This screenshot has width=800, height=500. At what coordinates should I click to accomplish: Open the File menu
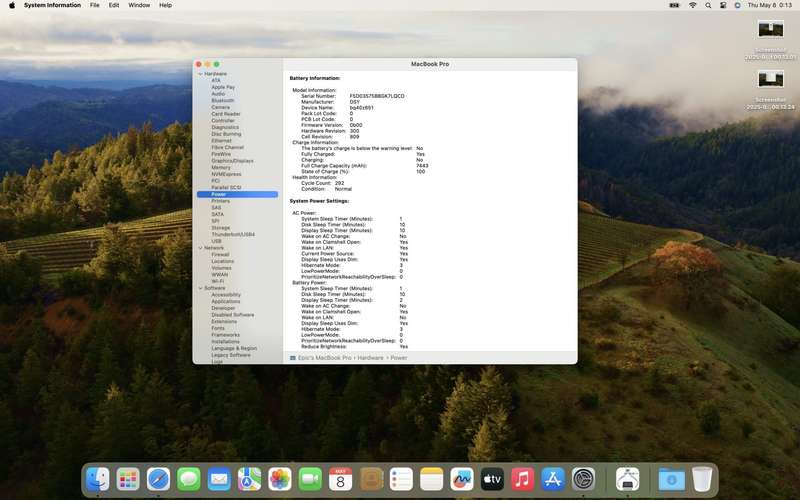95,5
